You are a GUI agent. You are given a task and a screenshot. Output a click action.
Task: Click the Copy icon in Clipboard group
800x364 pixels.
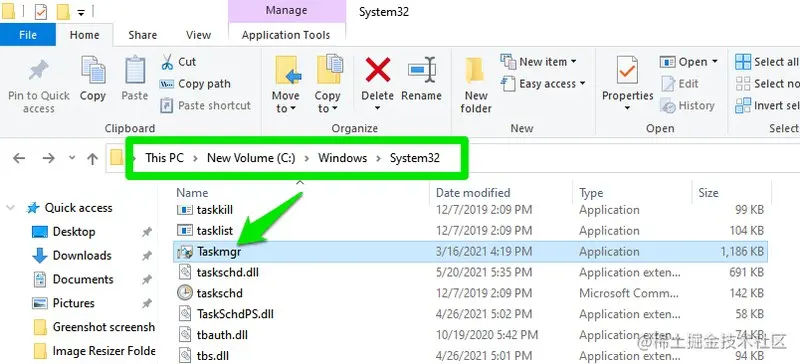point(93,70)
